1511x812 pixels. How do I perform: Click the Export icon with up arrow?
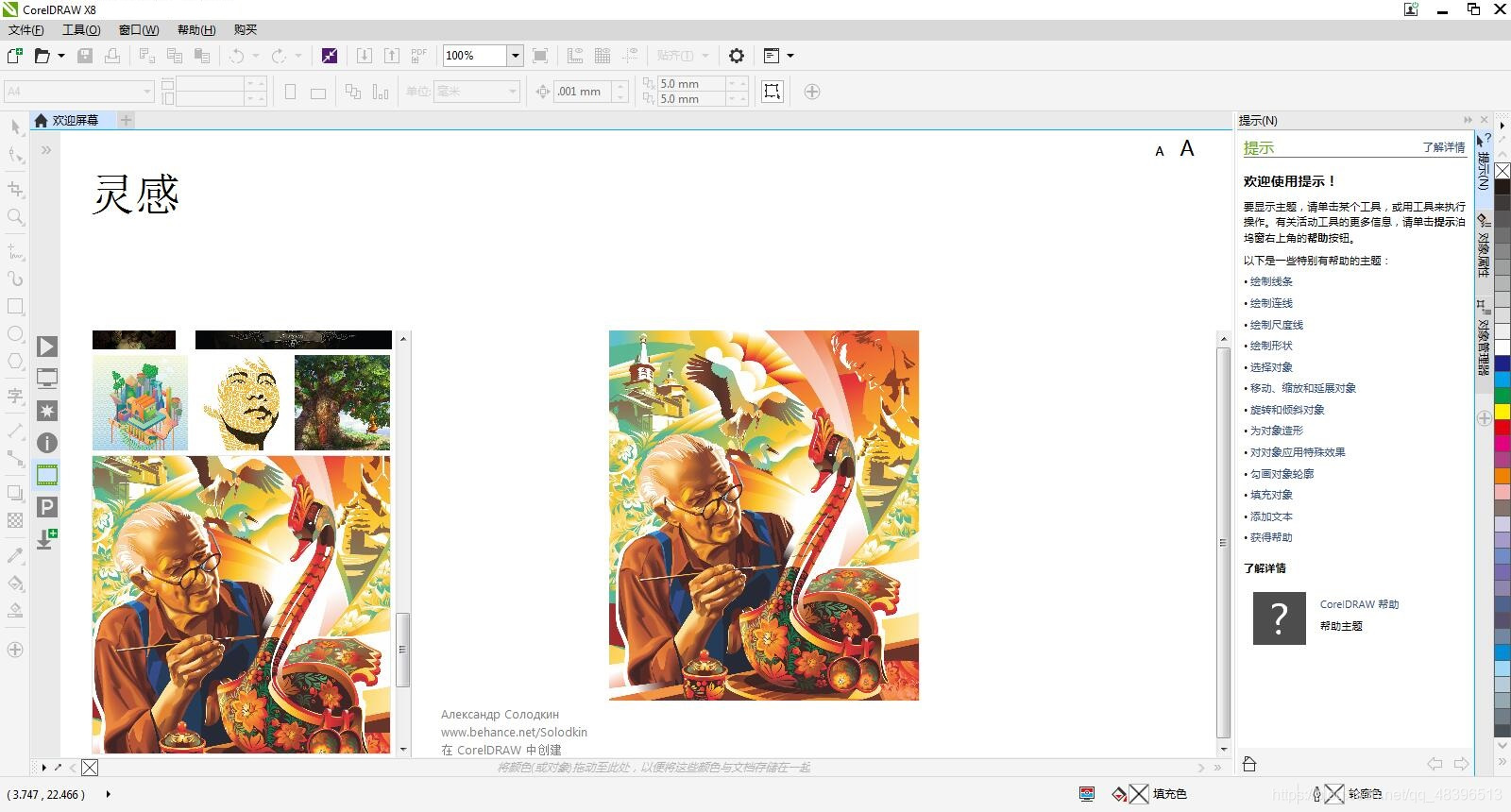[x=392, y=56]
